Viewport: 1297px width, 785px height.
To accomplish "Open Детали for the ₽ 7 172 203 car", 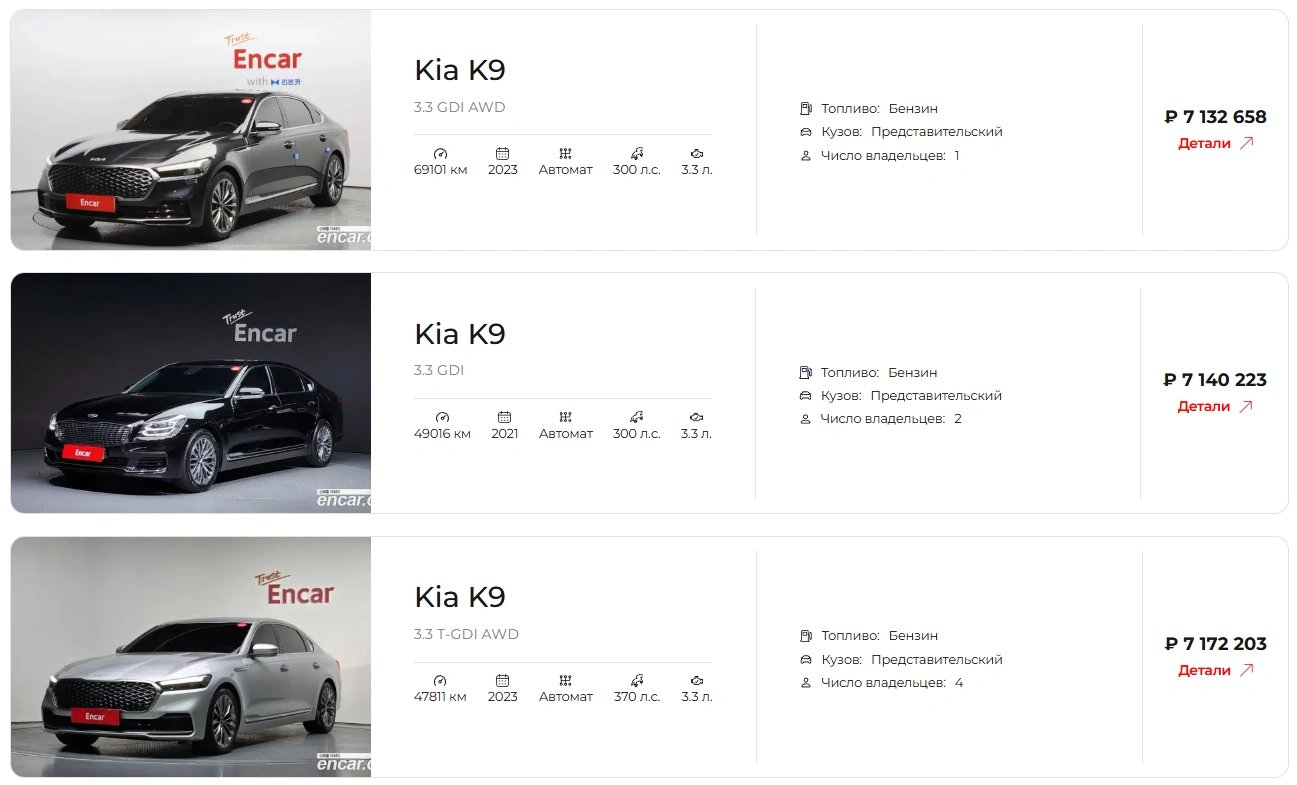I will tap(1215, 670).
